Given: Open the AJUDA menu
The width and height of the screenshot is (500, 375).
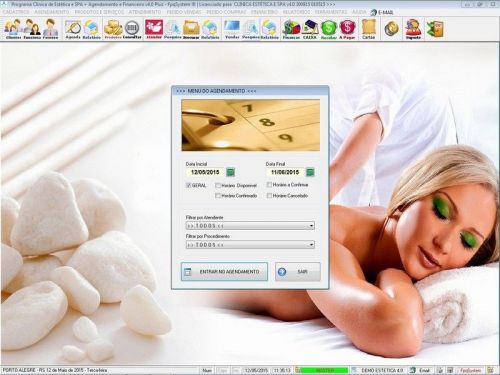Looking at the screenshot, I should click(x=359, y=12).
